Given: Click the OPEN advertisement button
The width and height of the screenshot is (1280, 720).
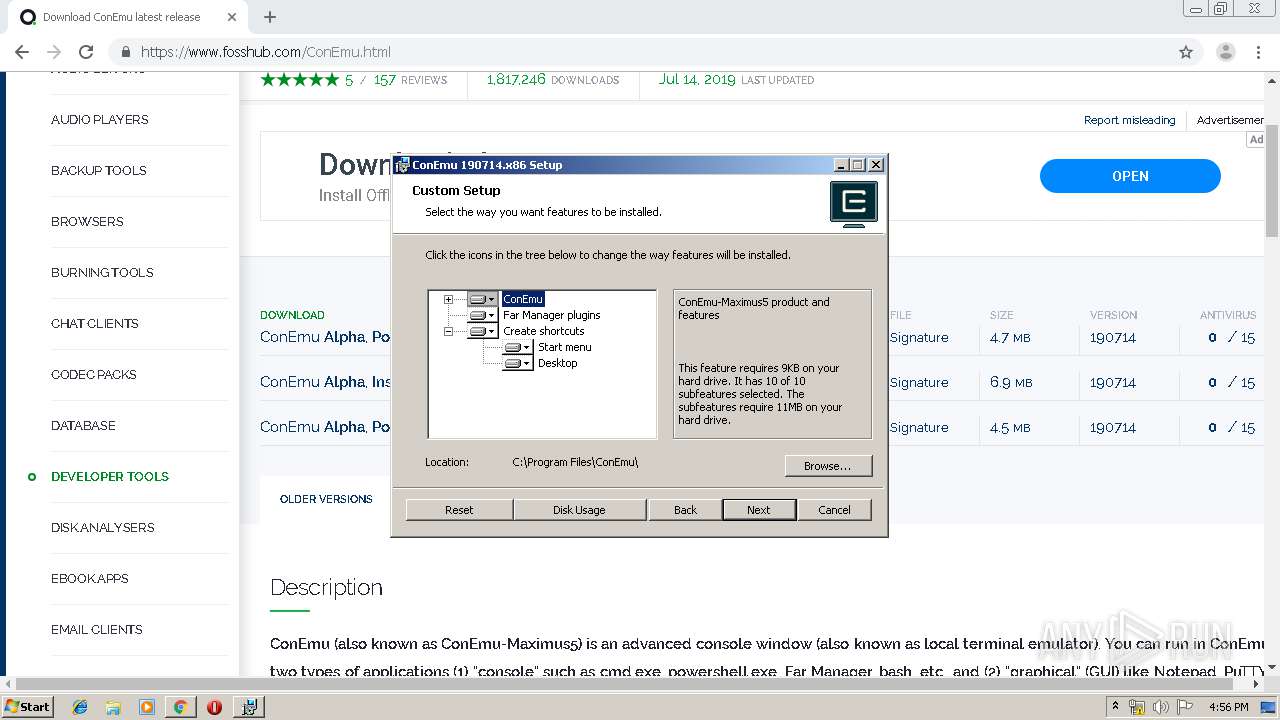Looking at the screenshot, I should 1130,176.
